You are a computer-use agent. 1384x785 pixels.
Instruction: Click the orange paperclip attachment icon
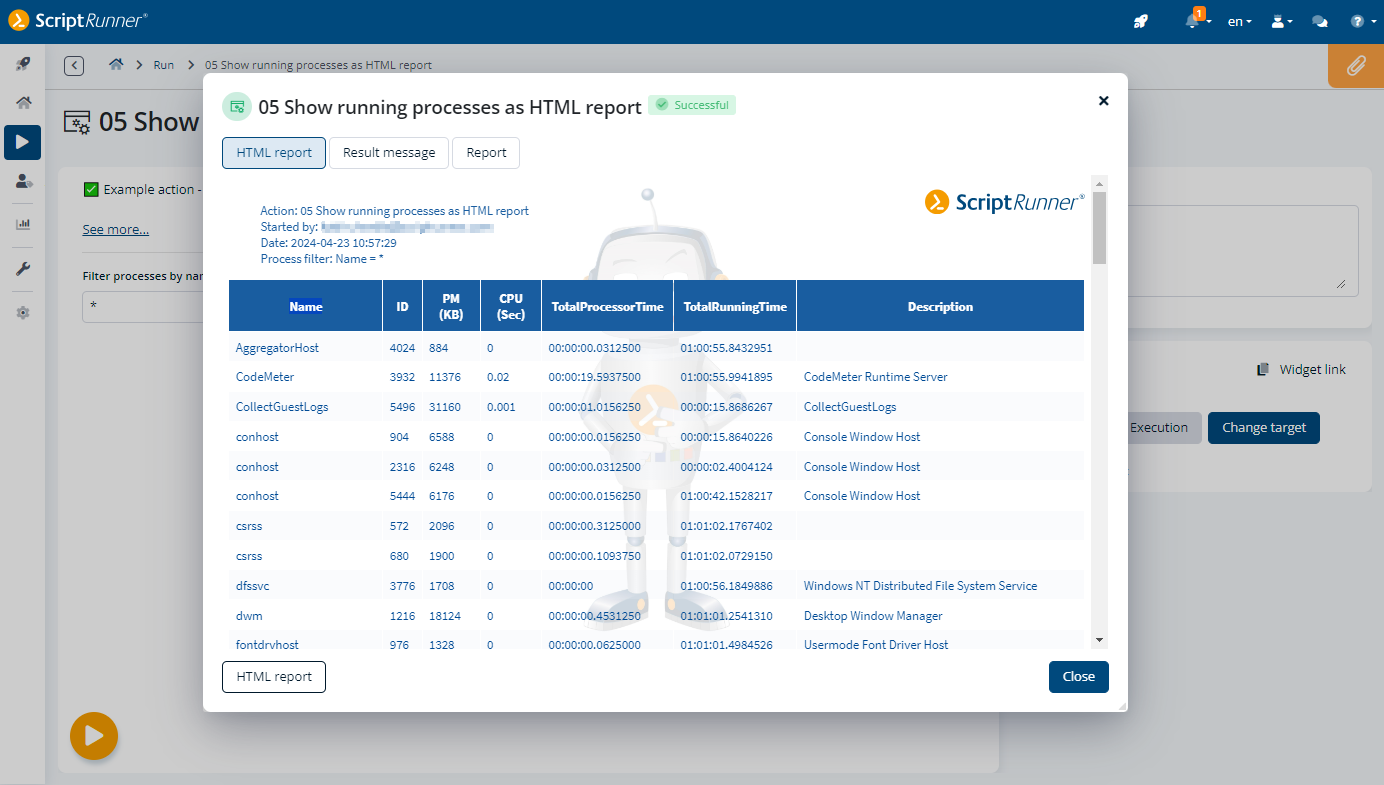point(1355,66)
